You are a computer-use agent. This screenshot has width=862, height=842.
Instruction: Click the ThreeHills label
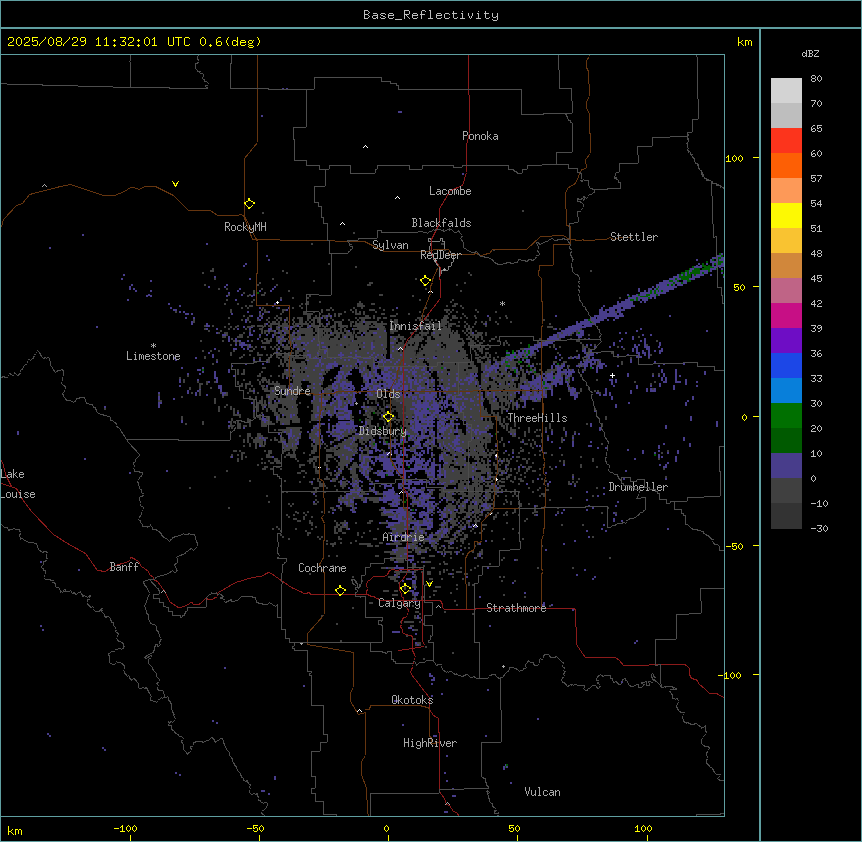pos(537,418)
